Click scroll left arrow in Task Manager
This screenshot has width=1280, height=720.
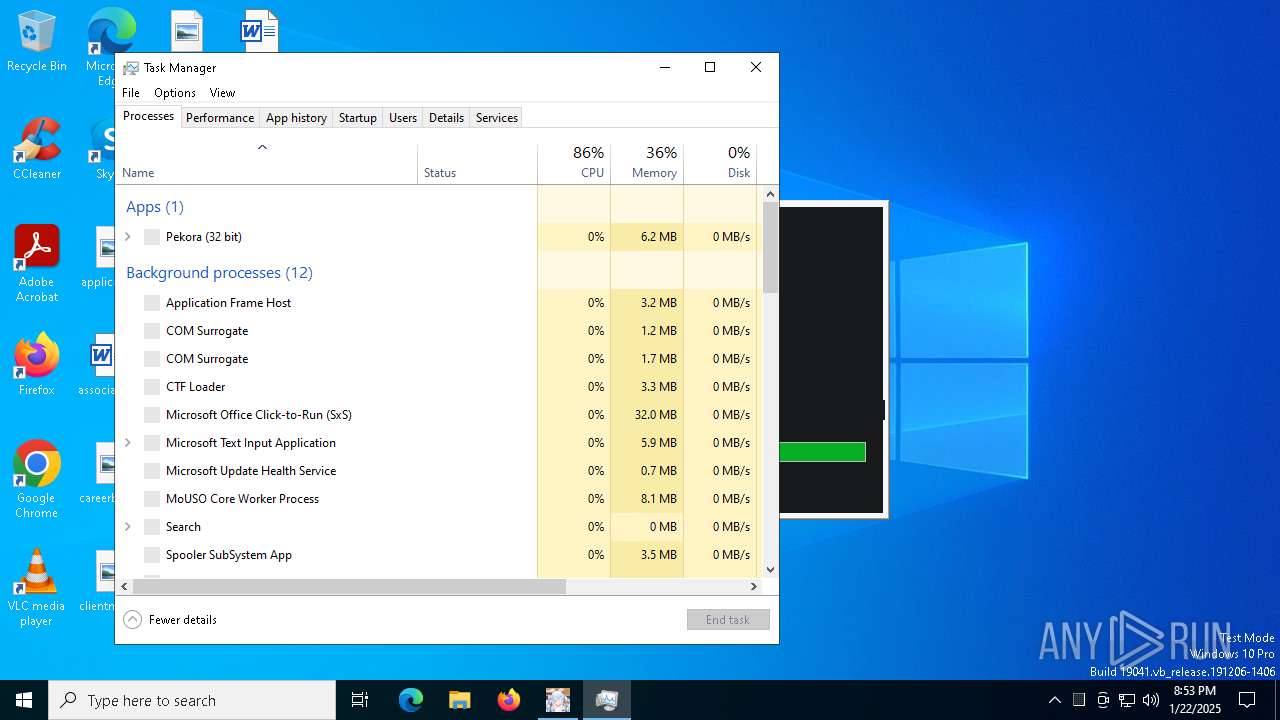click(x=124, y=586)
